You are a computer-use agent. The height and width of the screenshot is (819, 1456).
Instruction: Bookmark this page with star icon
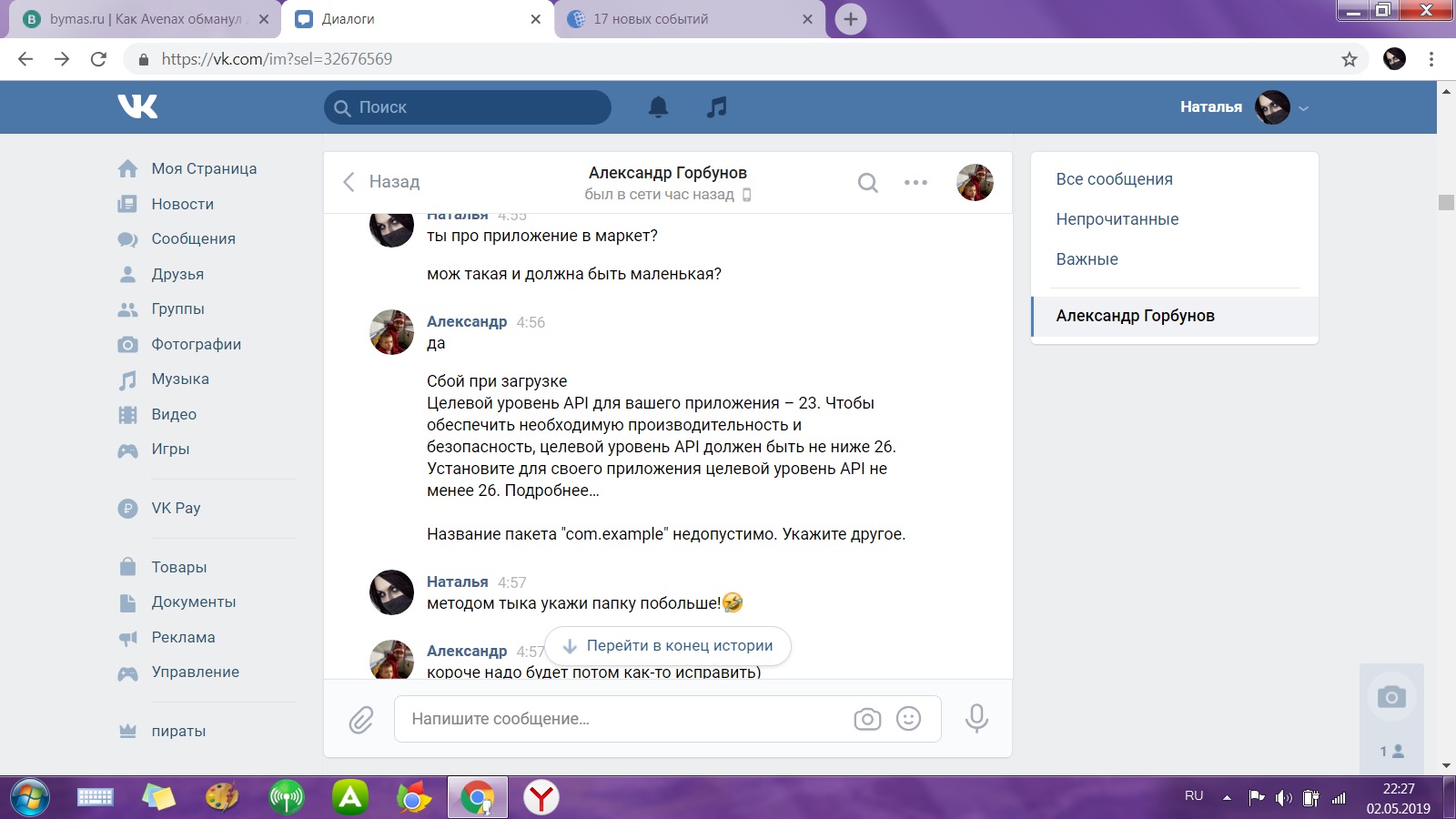(x=1349, y=59)
